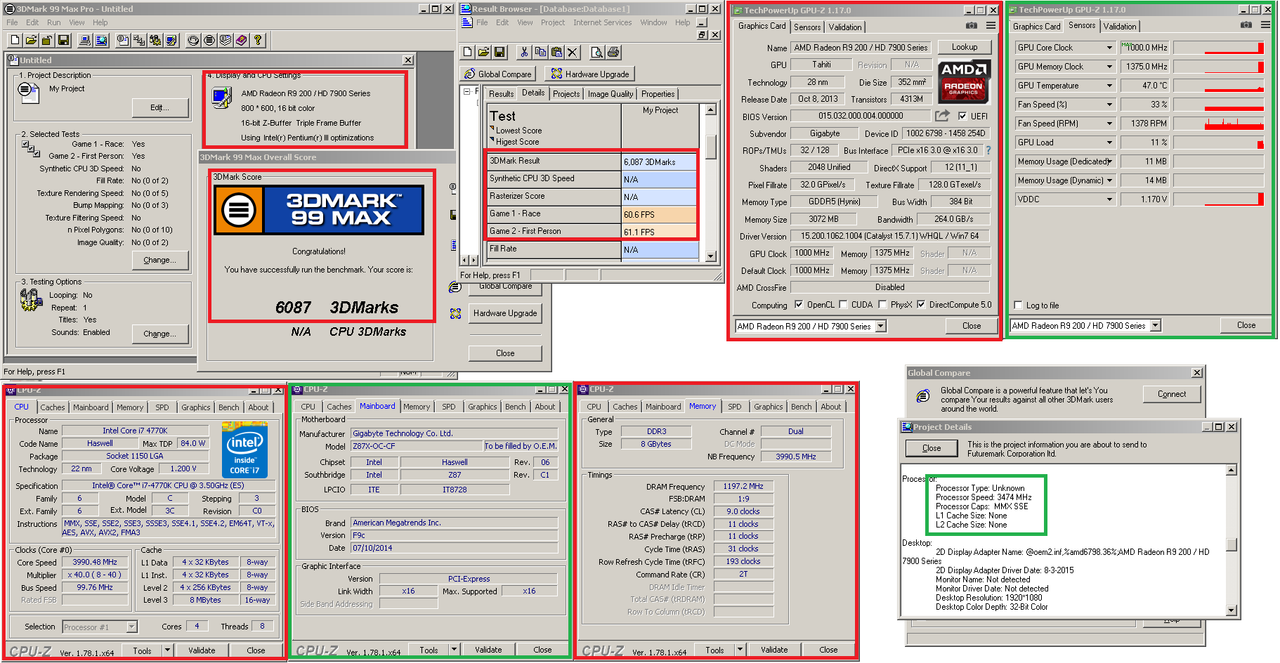Click the 3DMark logo round icon in toolbar
1280x663 pixels.
(210, 40)
